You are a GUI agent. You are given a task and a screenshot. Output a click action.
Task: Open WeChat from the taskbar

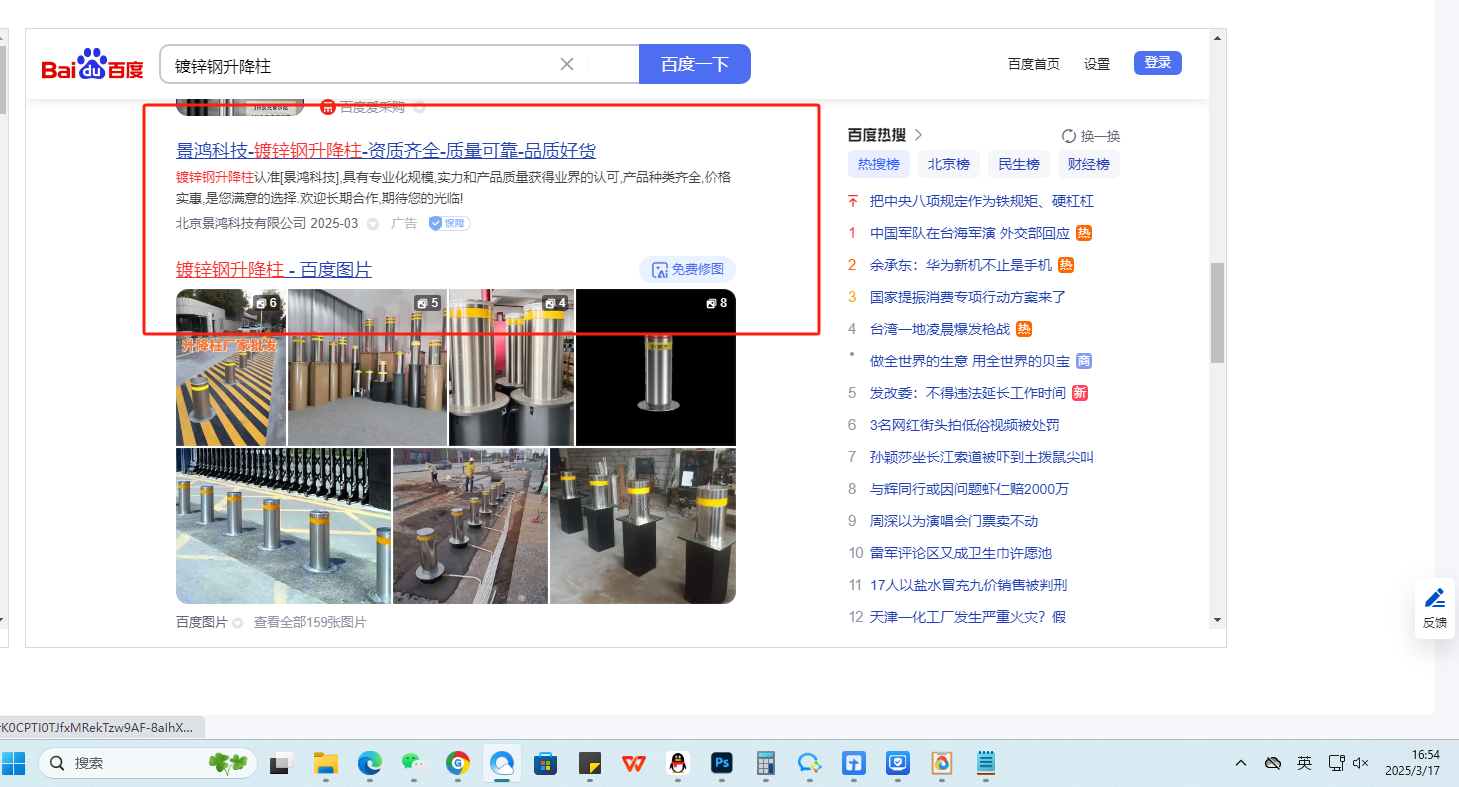pos(413,763)
